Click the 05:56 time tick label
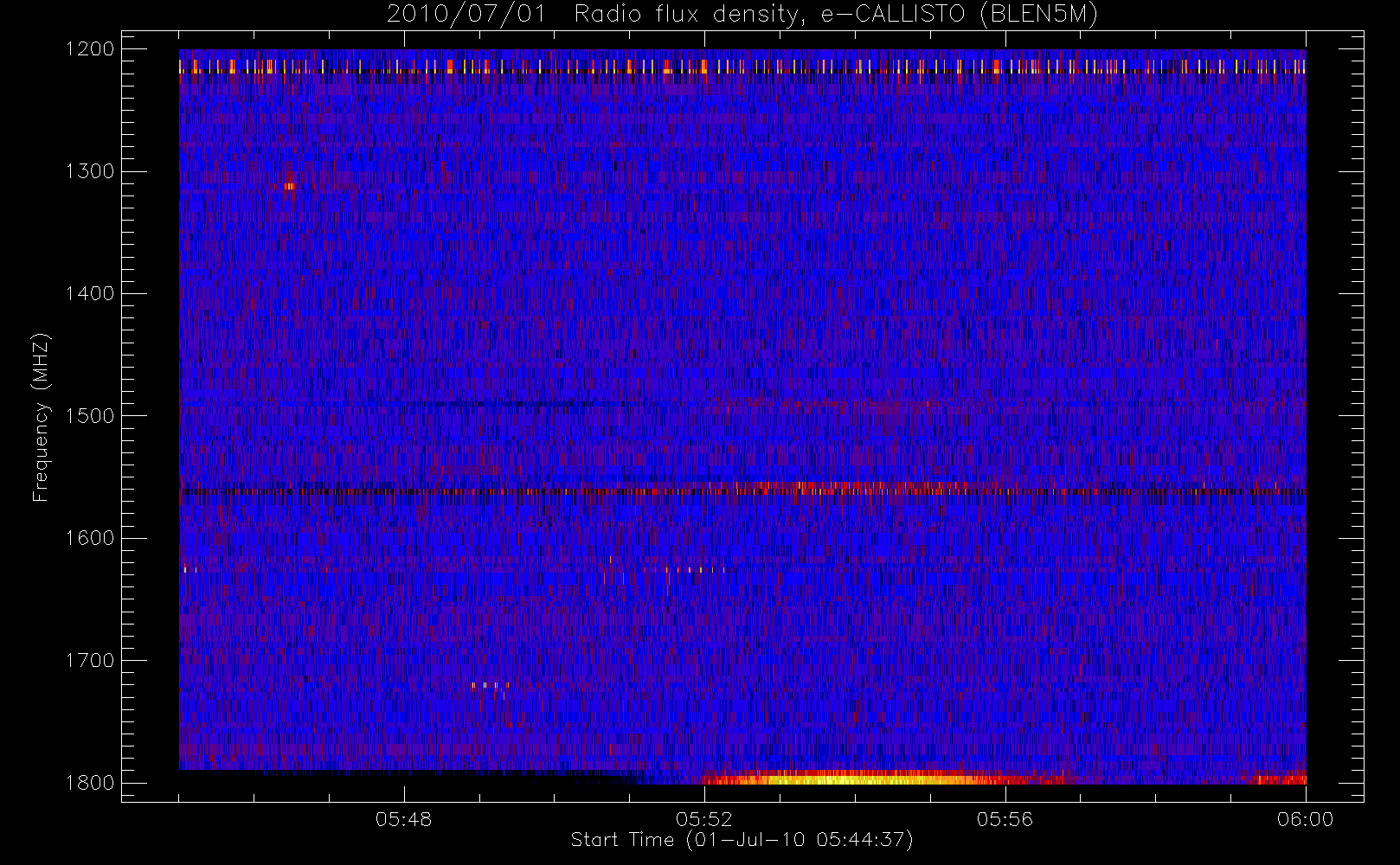 coord(1005,819)
